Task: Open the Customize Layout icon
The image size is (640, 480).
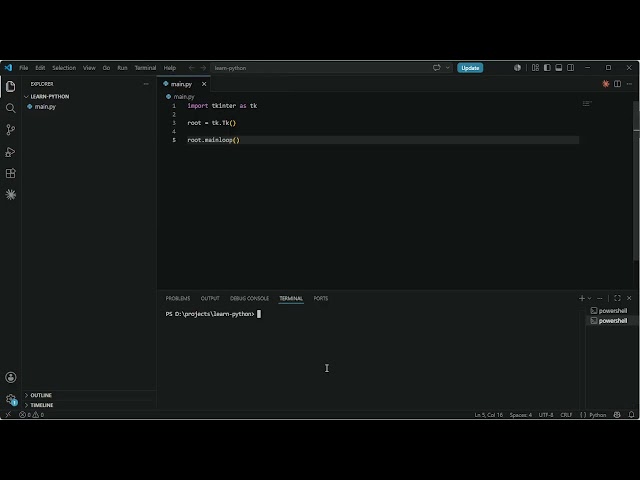Action: point(536,68)
